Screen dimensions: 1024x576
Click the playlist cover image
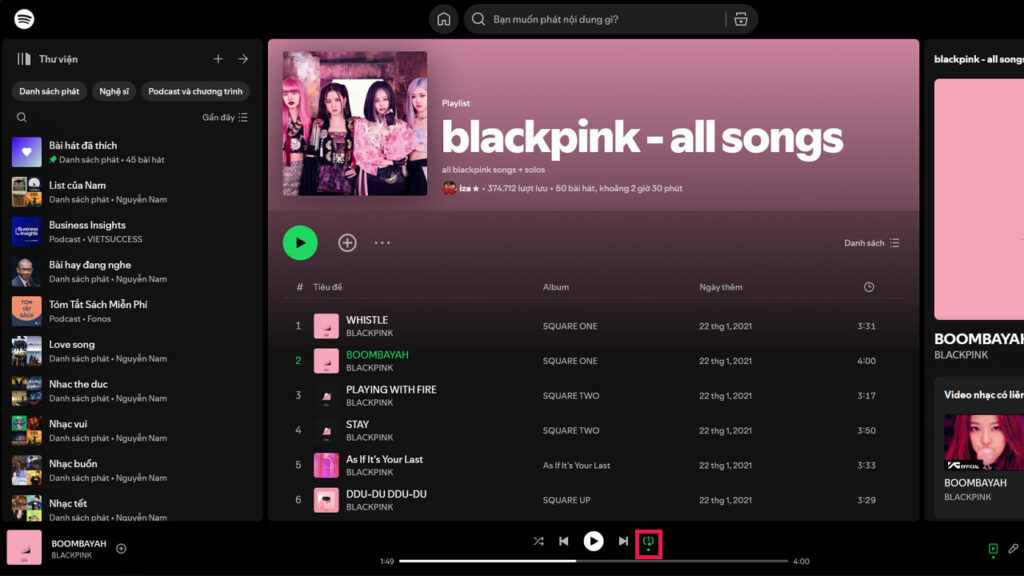click(x=355, y=123)
